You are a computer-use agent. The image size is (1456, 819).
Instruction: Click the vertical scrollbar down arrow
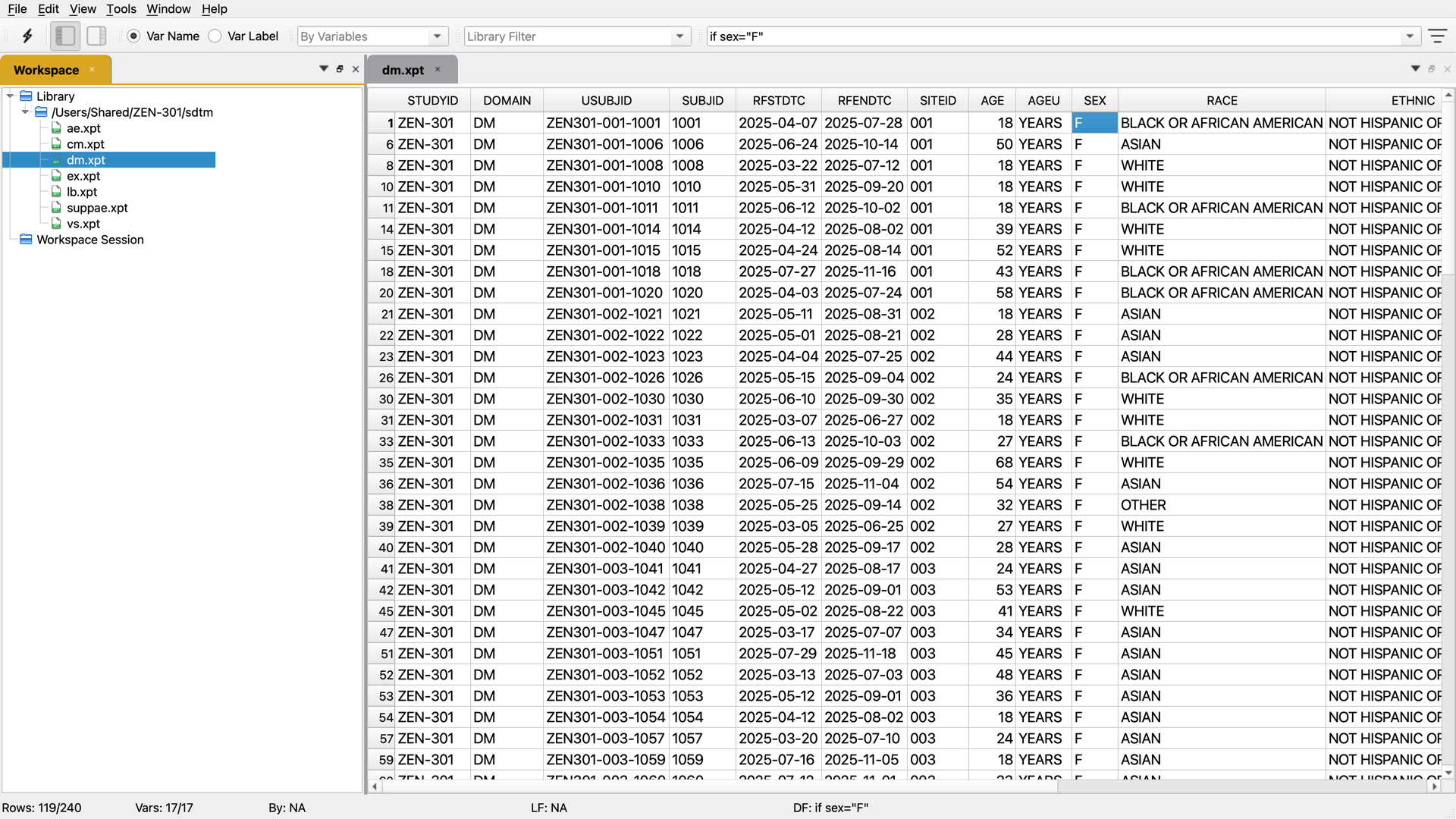[x=1448, y=773]
